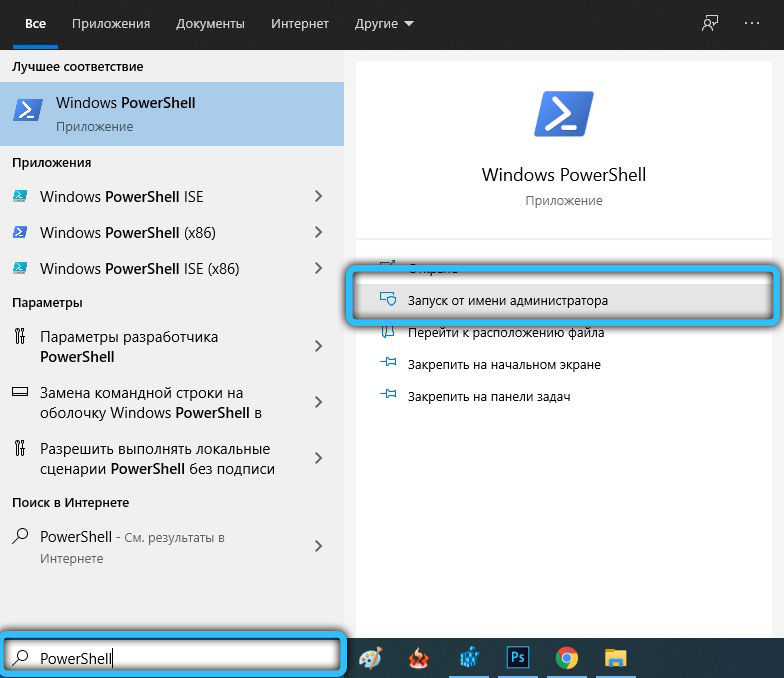784x678 pixels.
Task: Click the PowerShell icon in best match
Action: click(x=28, y=110)
